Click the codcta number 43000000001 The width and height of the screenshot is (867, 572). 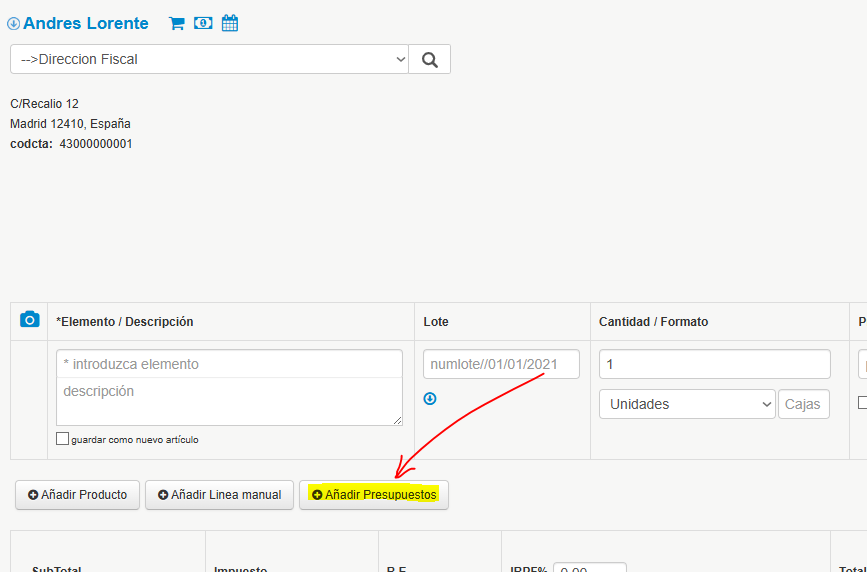96,144
